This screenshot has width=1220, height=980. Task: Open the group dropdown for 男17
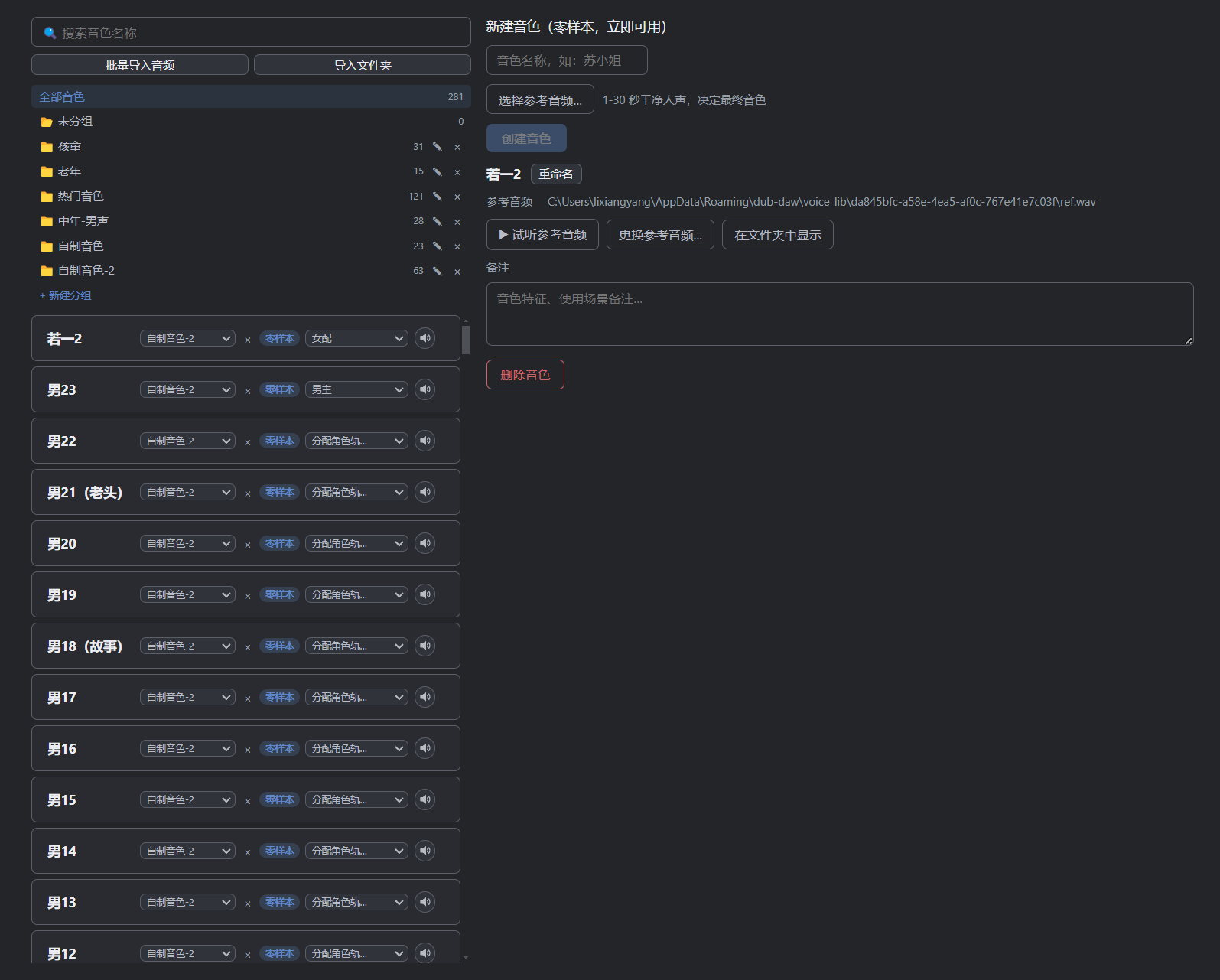click(187, 697)
